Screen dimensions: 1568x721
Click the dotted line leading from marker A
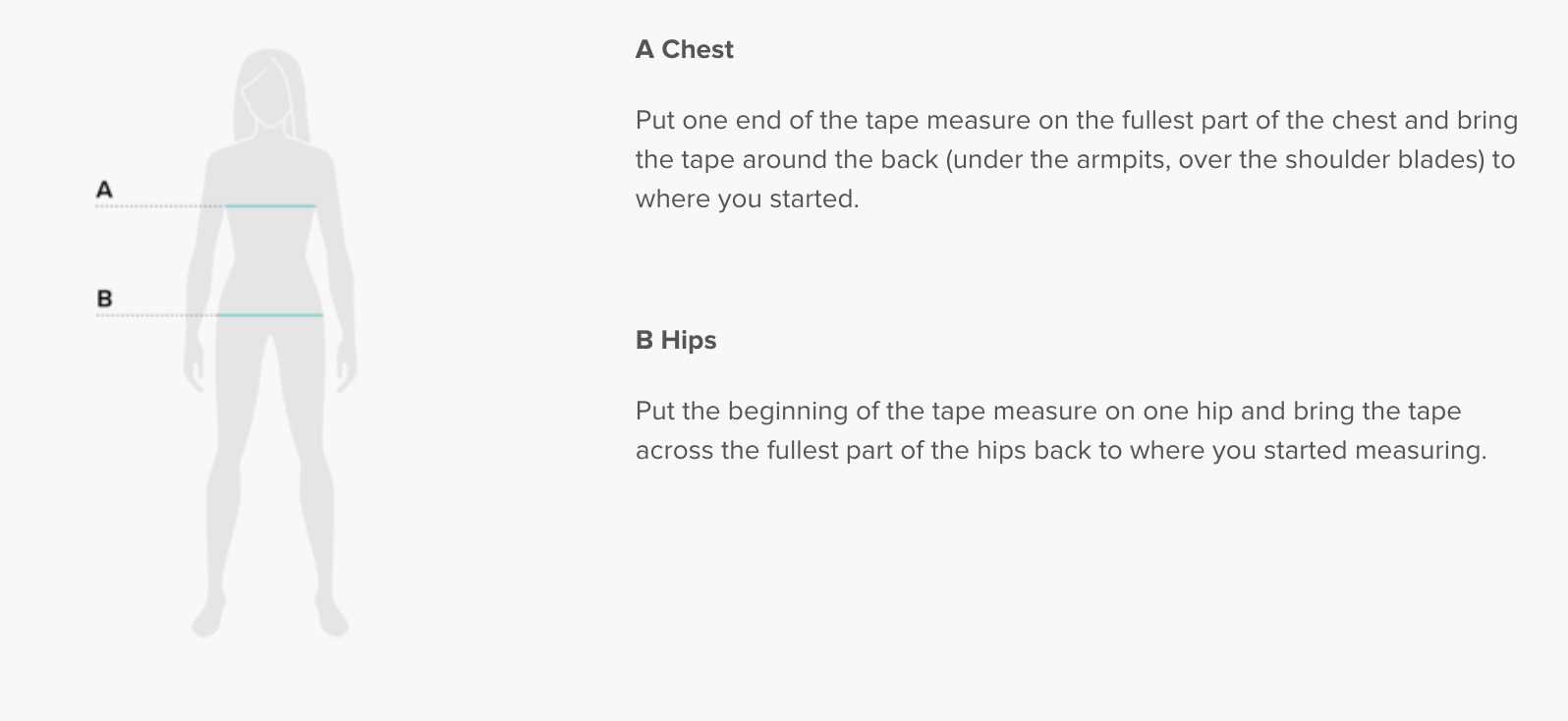(x=159, y=206)
